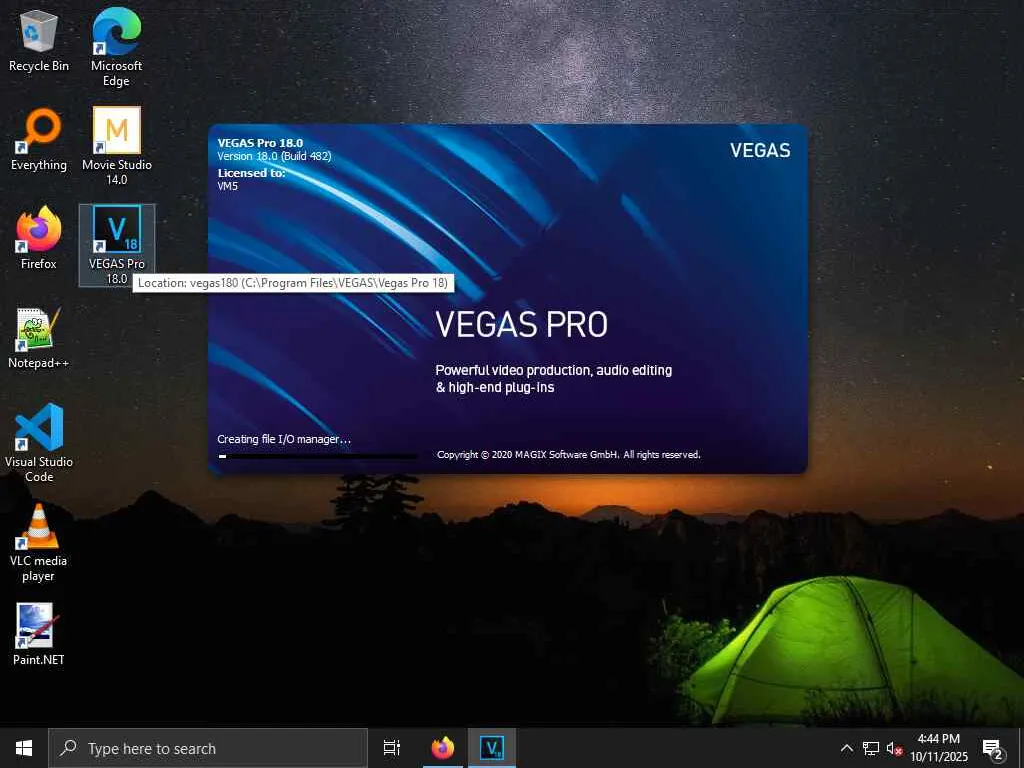The image size is (1024, 768).
Task: Click the splash screen loading progress bar
Action: [x=317, y=456]
